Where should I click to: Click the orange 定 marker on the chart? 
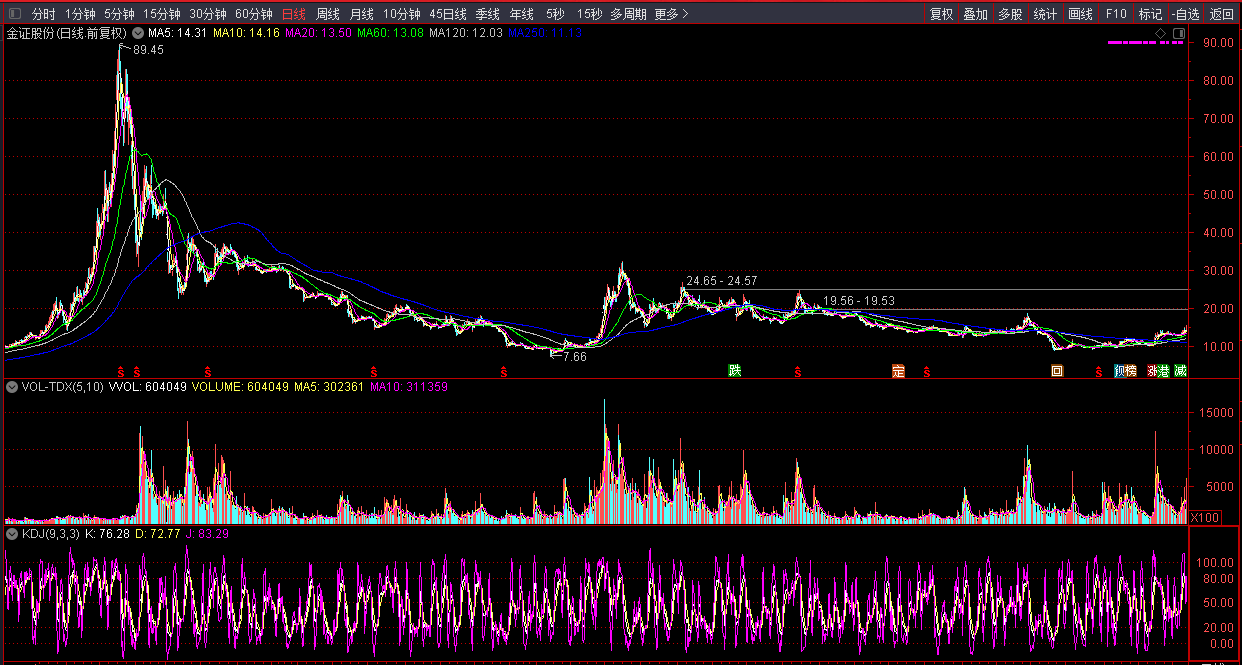point(898,371)
